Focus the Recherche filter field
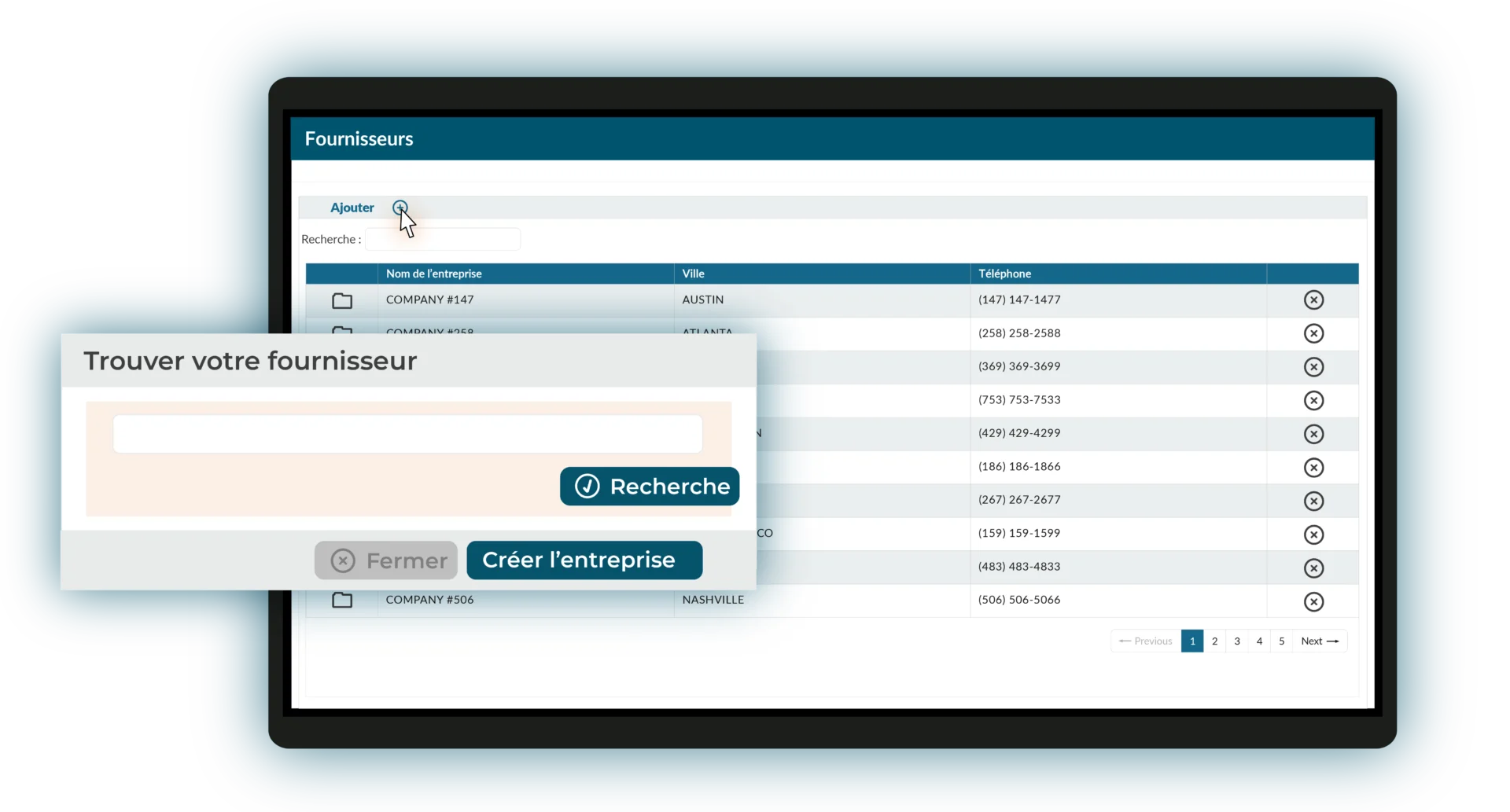Image resolution: width=1510 pixels, height=812 pixels. point(442,239)
